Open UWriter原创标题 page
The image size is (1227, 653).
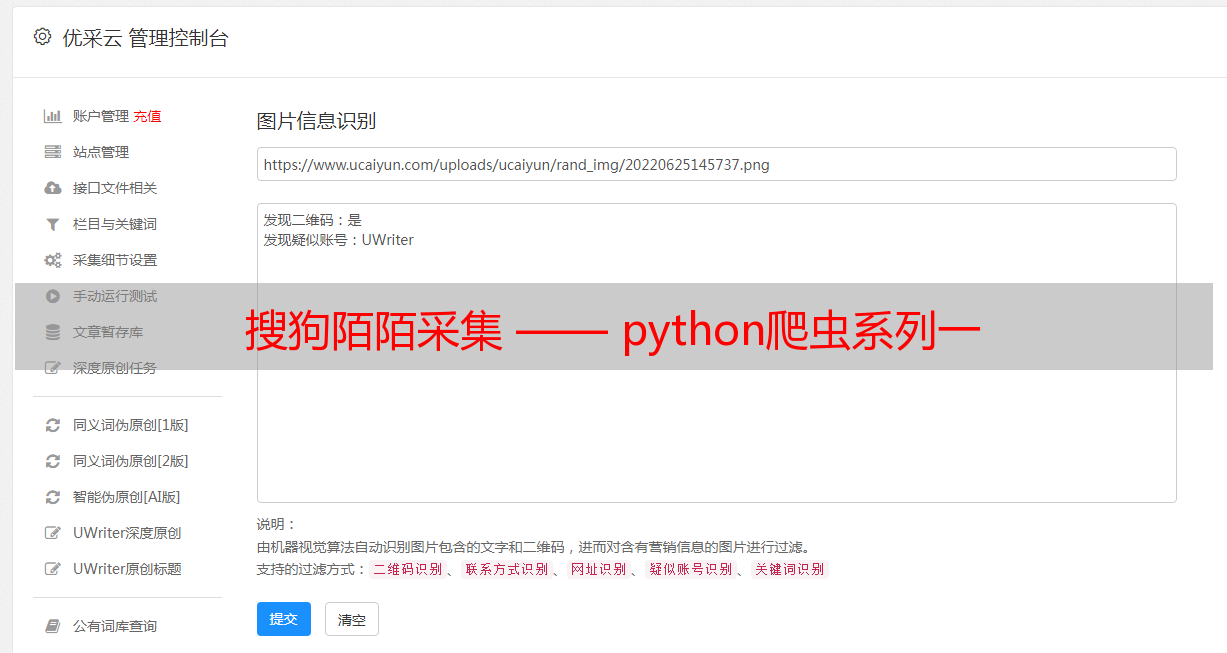(x=127, y=569)
